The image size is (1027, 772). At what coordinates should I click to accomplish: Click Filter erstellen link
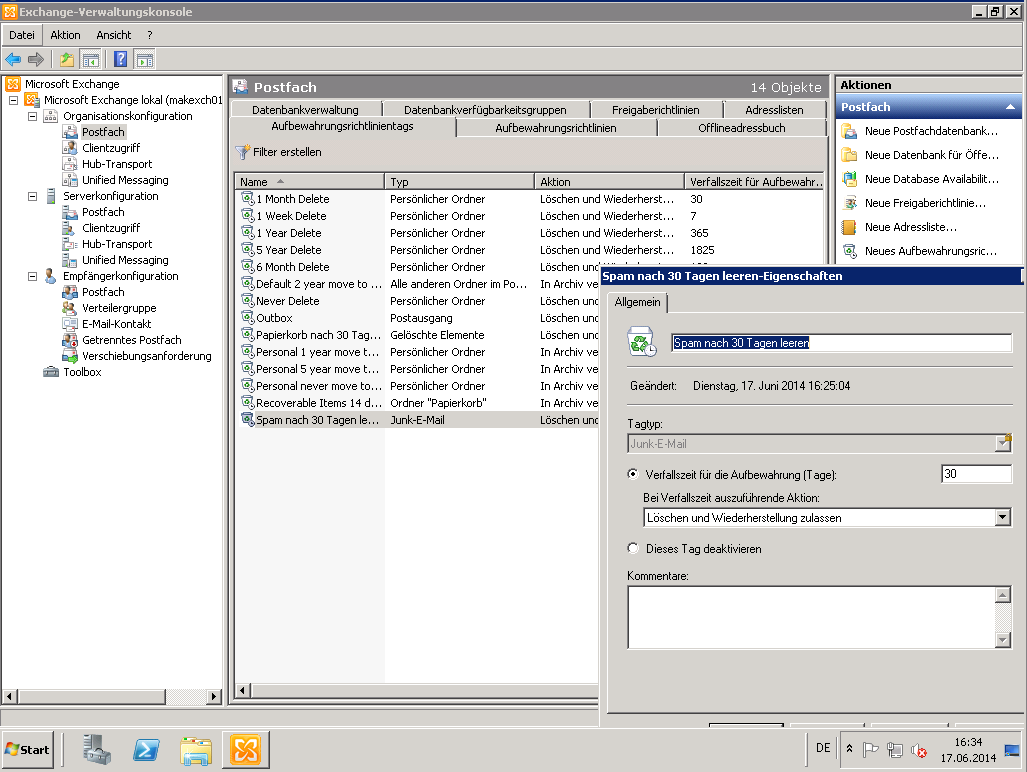(x=287, y=152)
